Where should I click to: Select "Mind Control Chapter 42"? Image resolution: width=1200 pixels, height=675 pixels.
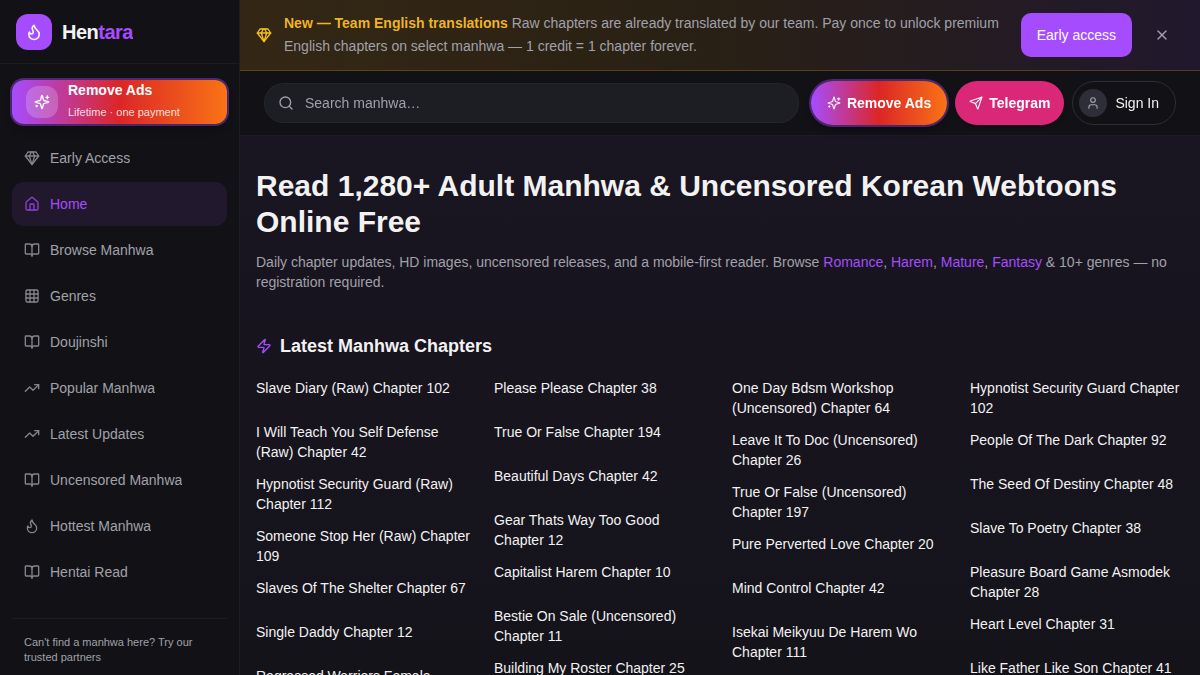pos(808,588)
